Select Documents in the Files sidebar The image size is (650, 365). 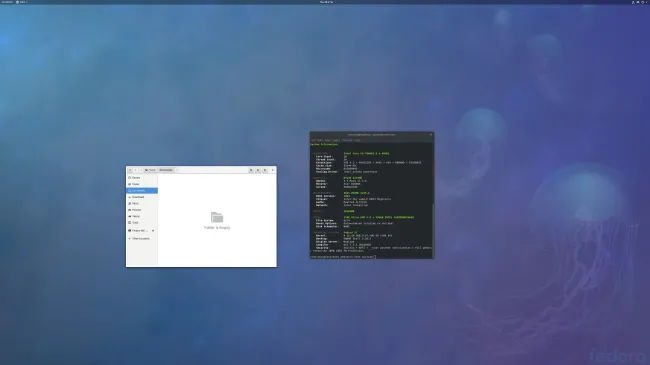(141, 190)
